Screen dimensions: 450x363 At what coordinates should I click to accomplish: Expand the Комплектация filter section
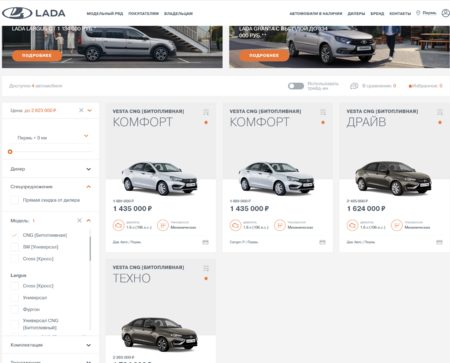tap(51, 345)
